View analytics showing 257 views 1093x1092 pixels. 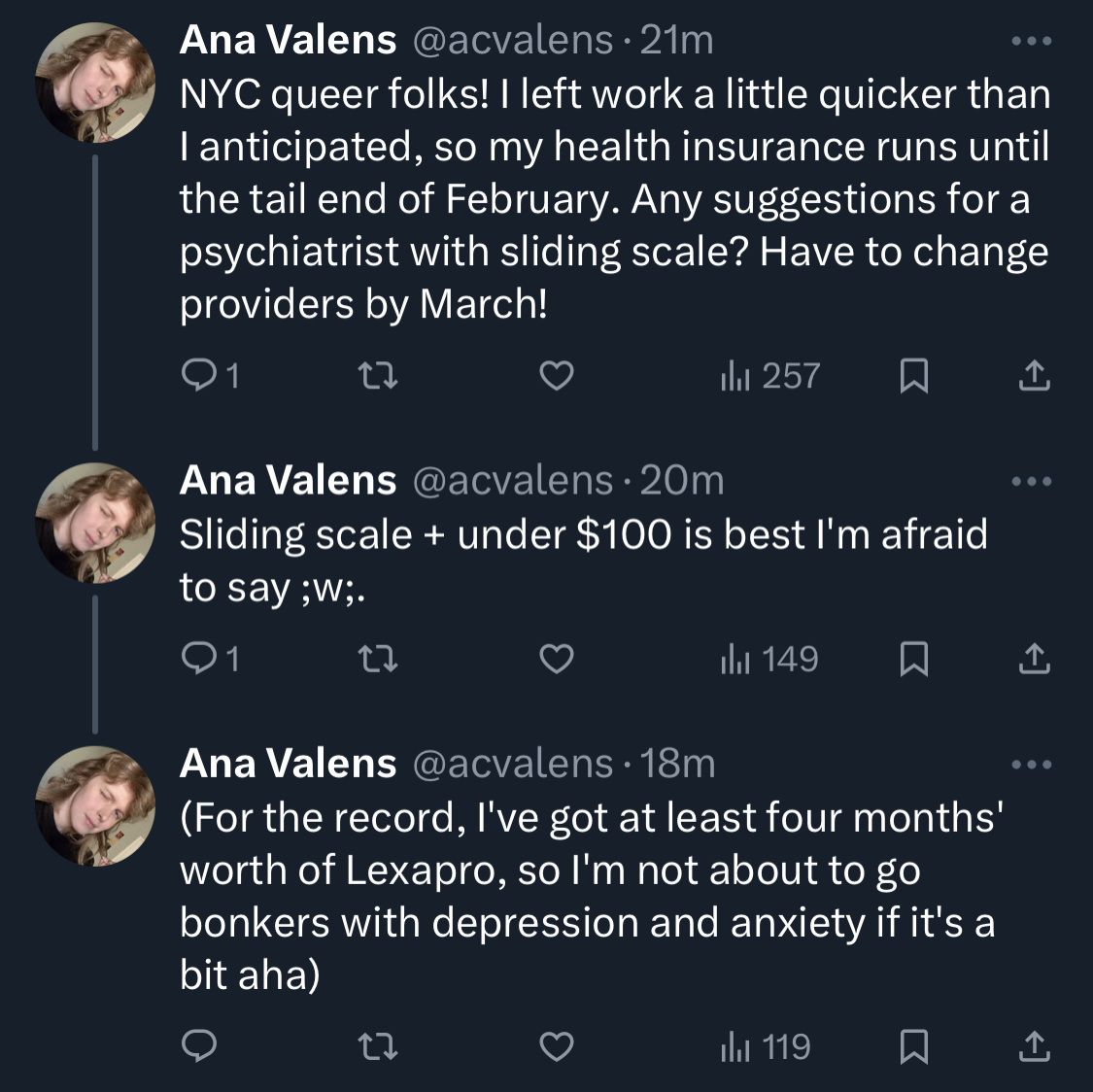(x=770, y=376)
